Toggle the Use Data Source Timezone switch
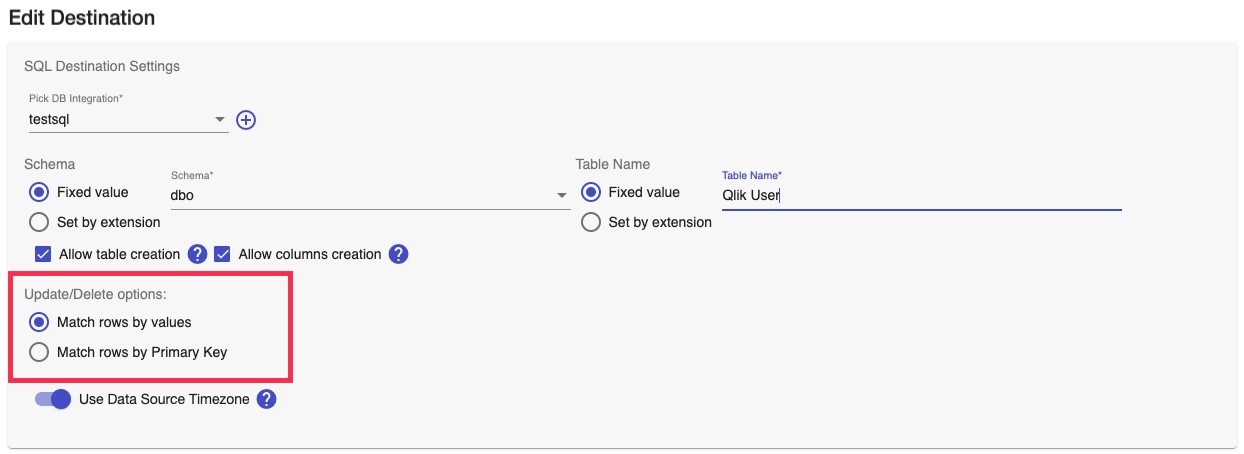This screenshot has height=454, width=1244. 53,400
